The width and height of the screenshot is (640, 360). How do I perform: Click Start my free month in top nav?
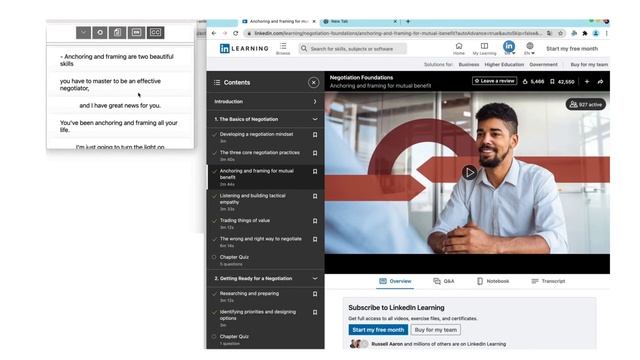(572, 49)
